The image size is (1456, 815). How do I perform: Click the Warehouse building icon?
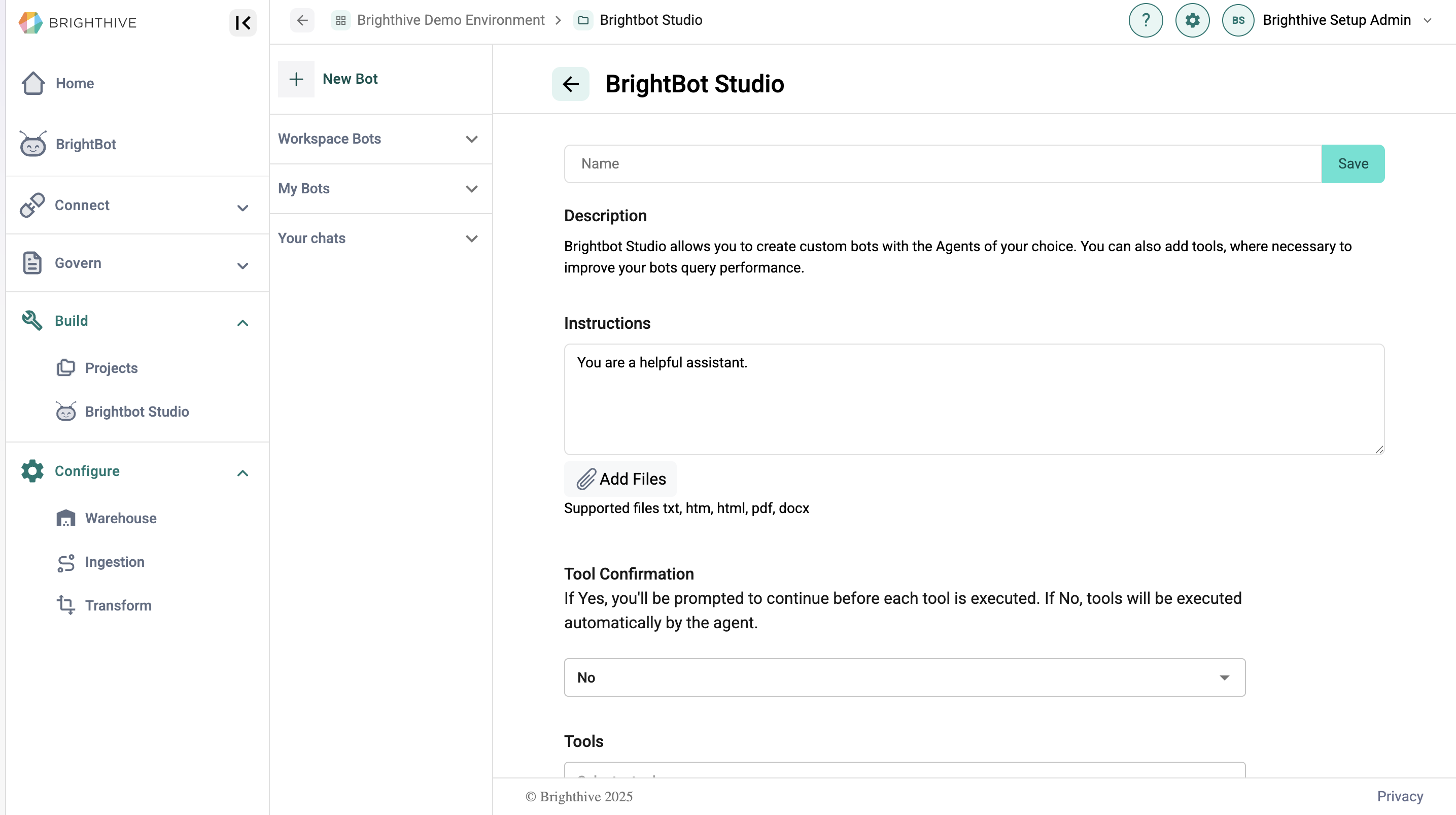pos(65,518)
